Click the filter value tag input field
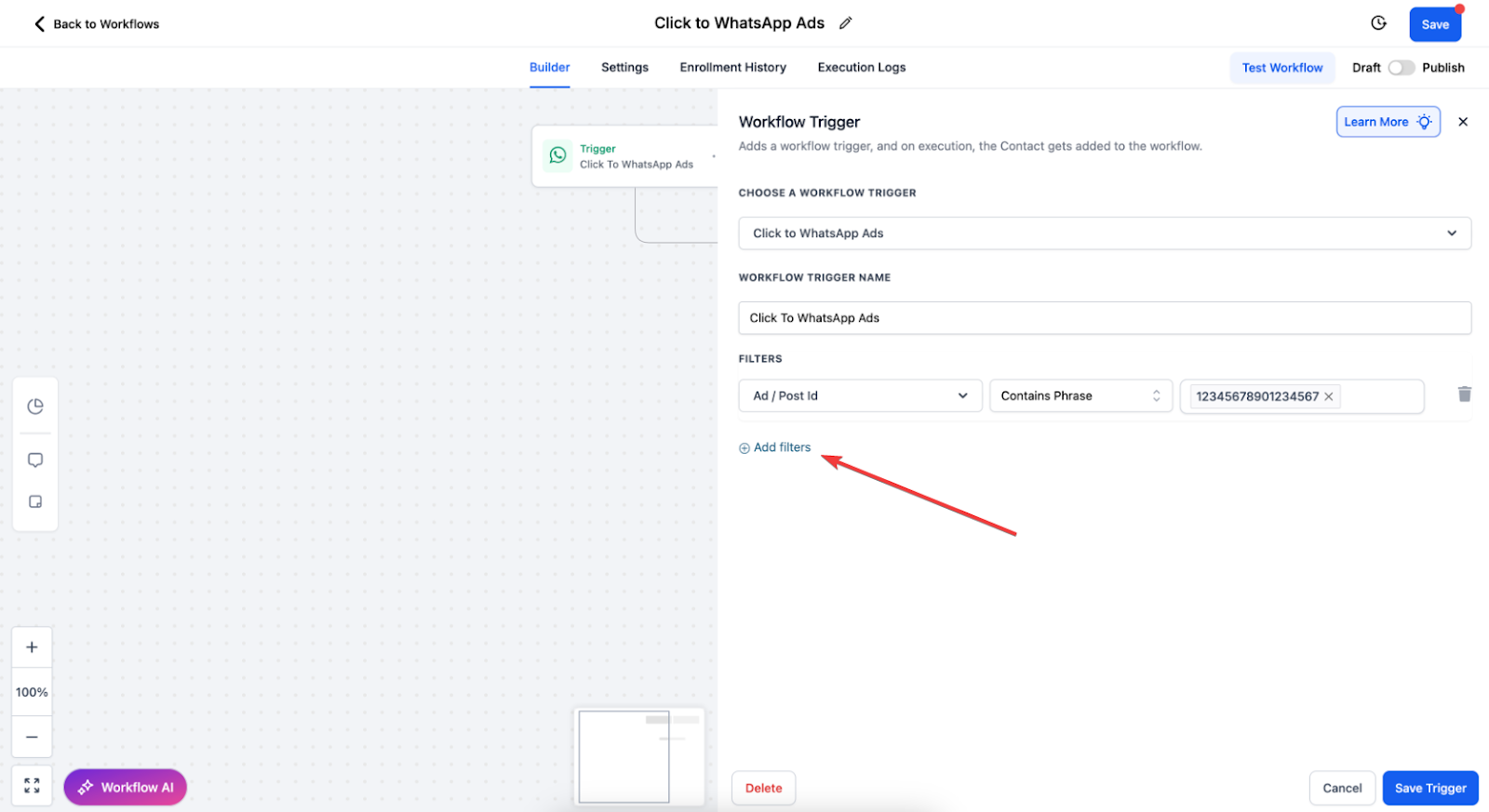1489x812 pixels. click(1302, 396)
